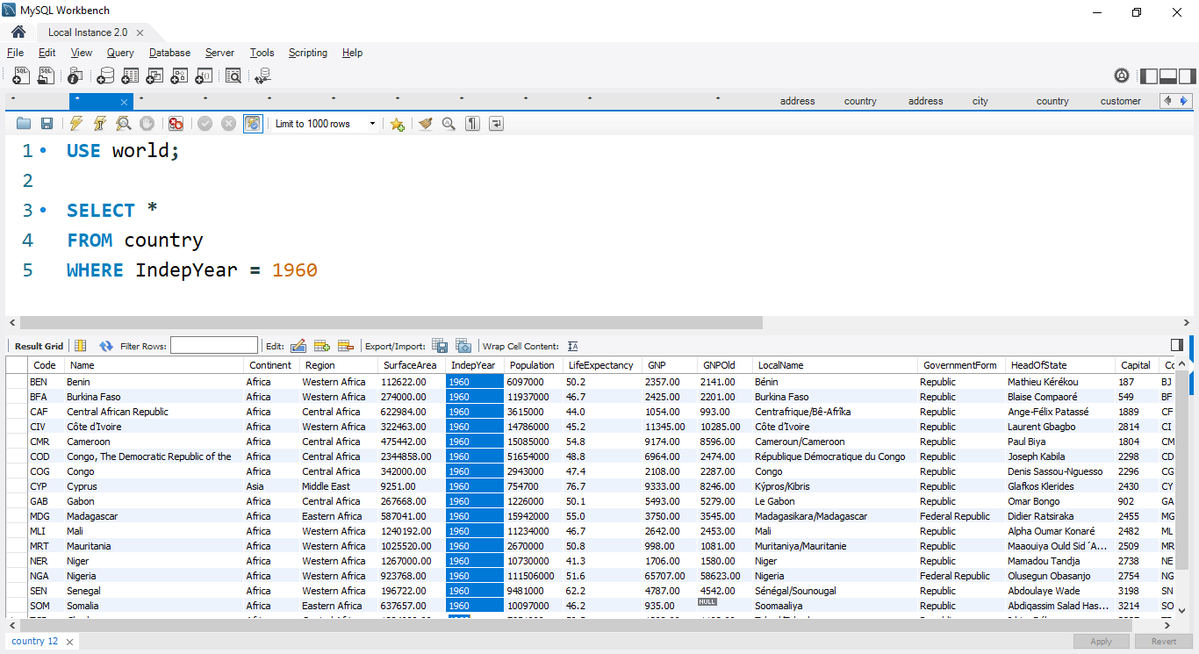This screenshot has height=654, width=1199.
Task: Reconnect to the DBMS
Action: click(x=262, y=76)
